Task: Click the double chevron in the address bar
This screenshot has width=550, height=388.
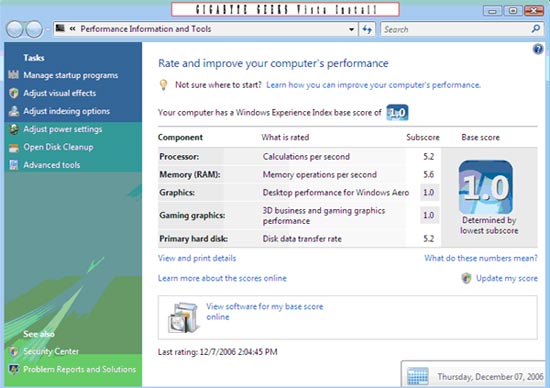Action: [73, 29]
